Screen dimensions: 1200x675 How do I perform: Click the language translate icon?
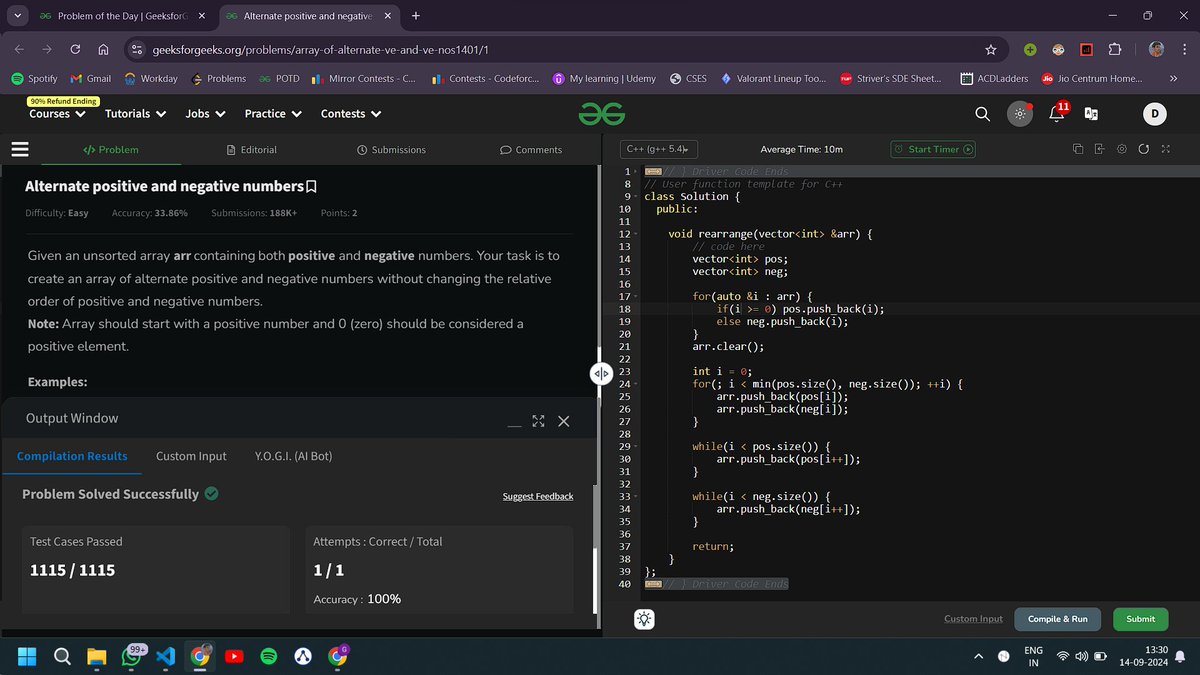click(x=1091, y=114)
